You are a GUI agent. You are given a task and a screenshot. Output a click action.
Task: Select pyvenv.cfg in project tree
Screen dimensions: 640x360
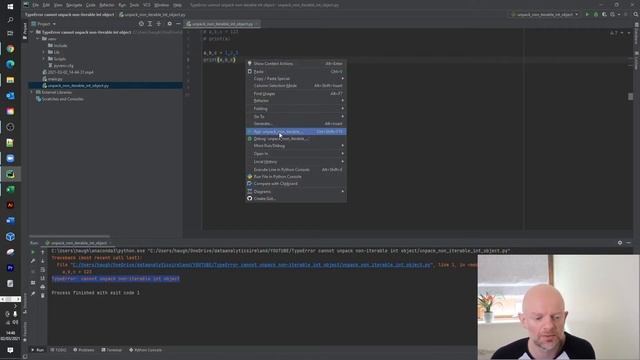pos(61,65)
